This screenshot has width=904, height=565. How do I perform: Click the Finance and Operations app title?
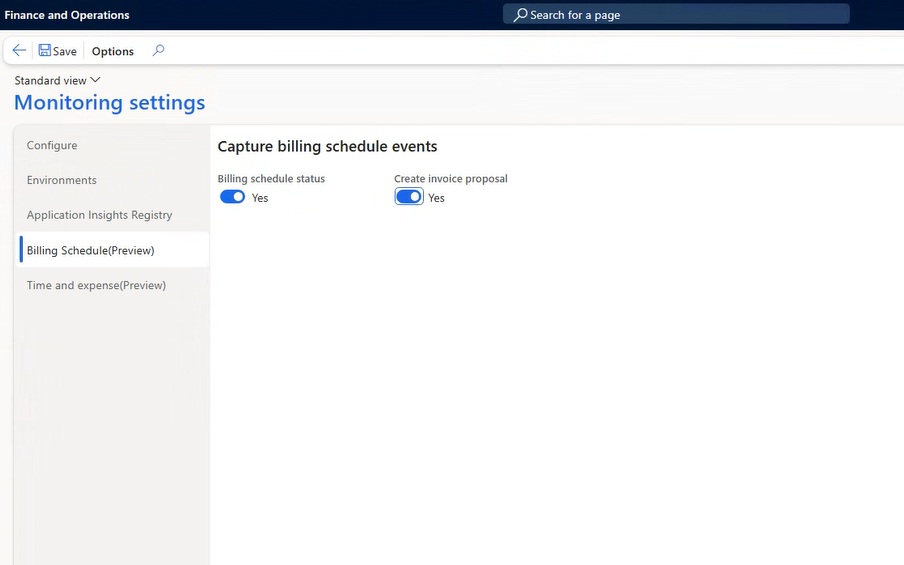pos(67,15)
